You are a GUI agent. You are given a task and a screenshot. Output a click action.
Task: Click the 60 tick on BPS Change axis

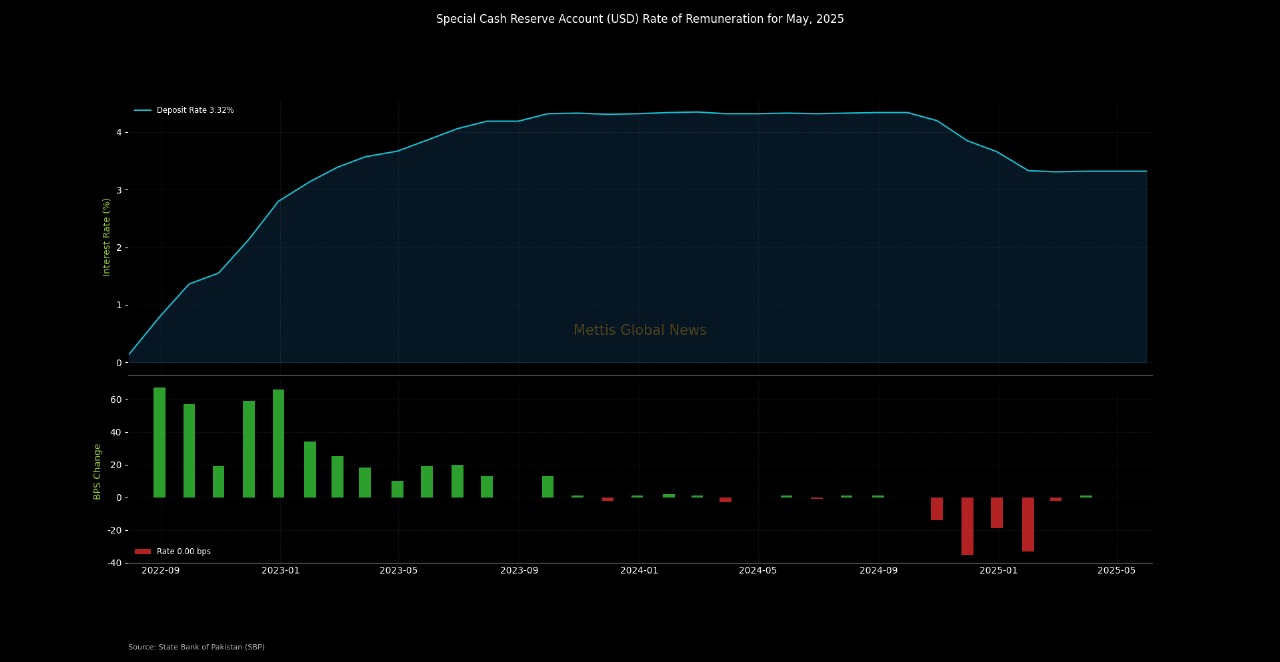point(116,400)
